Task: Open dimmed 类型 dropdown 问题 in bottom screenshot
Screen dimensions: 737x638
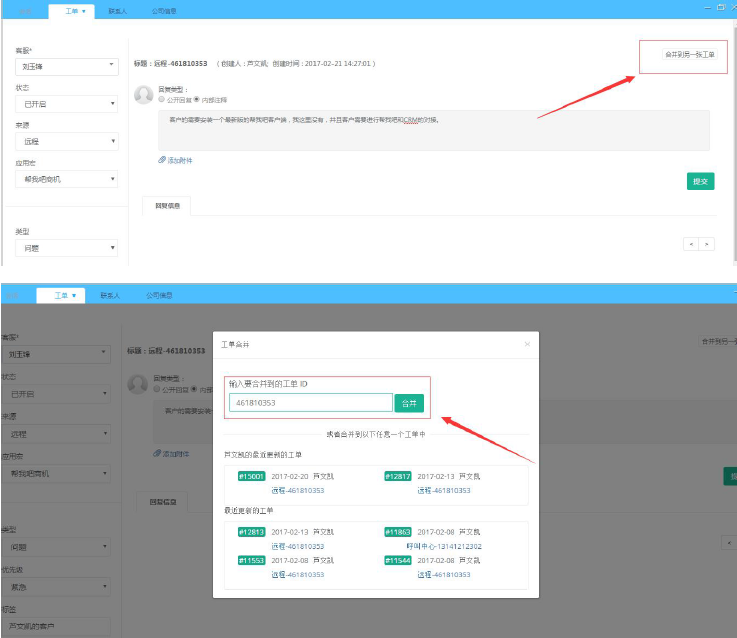Action: (x=56, y=547)
